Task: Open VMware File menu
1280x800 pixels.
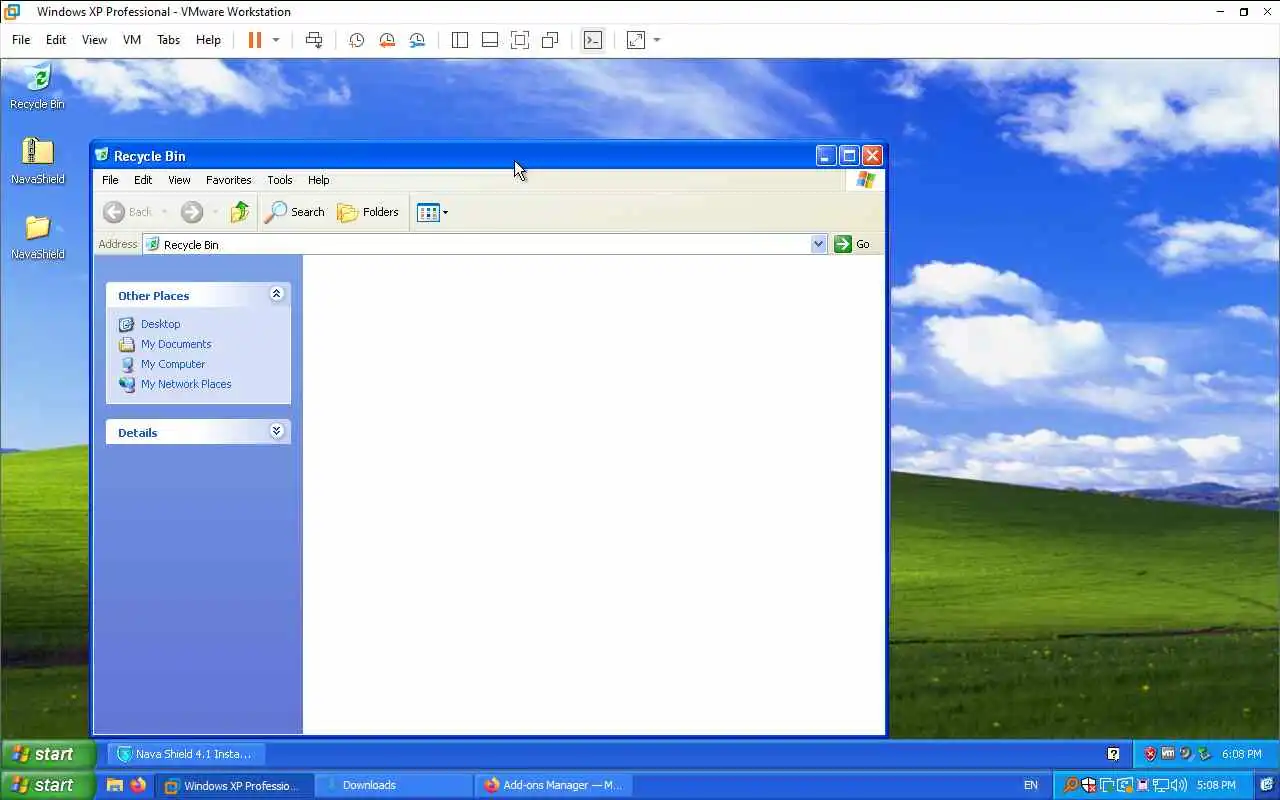Action: (x=21, y=40)
